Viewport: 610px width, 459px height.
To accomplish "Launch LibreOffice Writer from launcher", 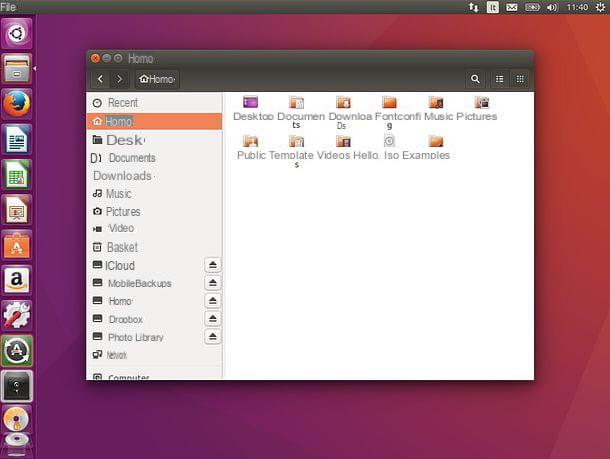I will click(x=17, y=139).
